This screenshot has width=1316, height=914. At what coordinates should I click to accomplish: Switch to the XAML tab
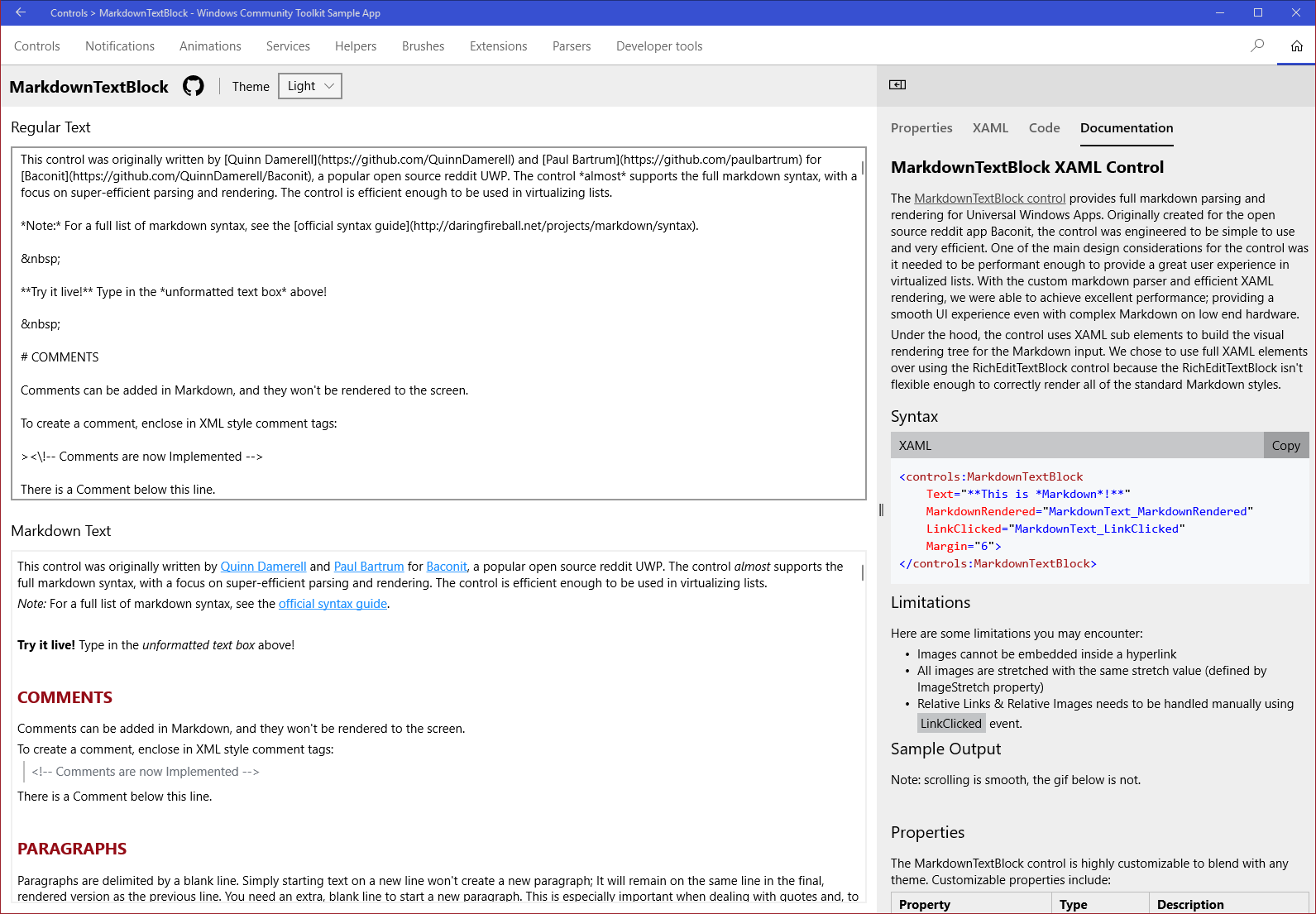coord(990,127)
